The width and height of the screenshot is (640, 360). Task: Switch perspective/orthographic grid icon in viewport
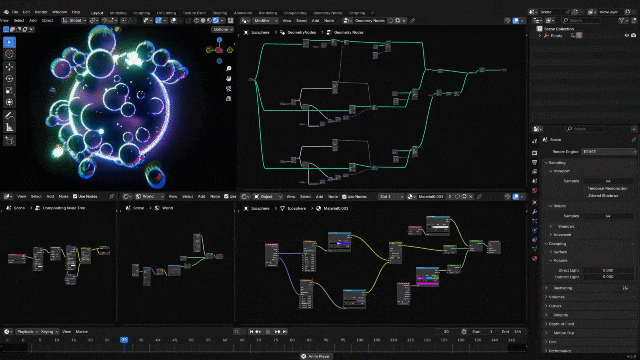point(229,99)
